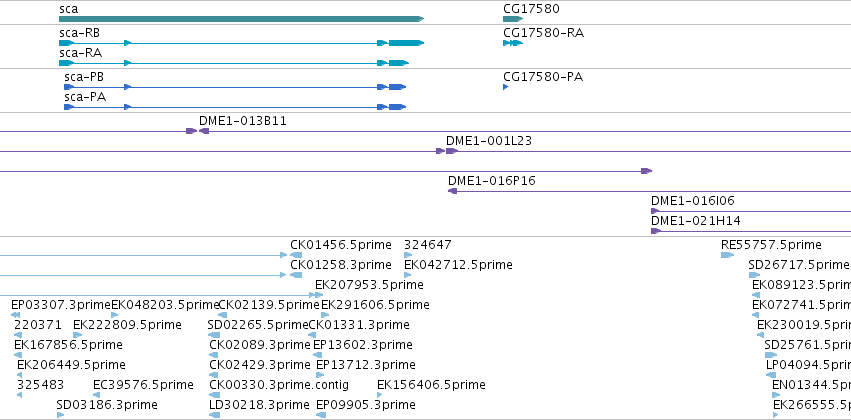Click EST SD02265.5prime

point(258,325)
